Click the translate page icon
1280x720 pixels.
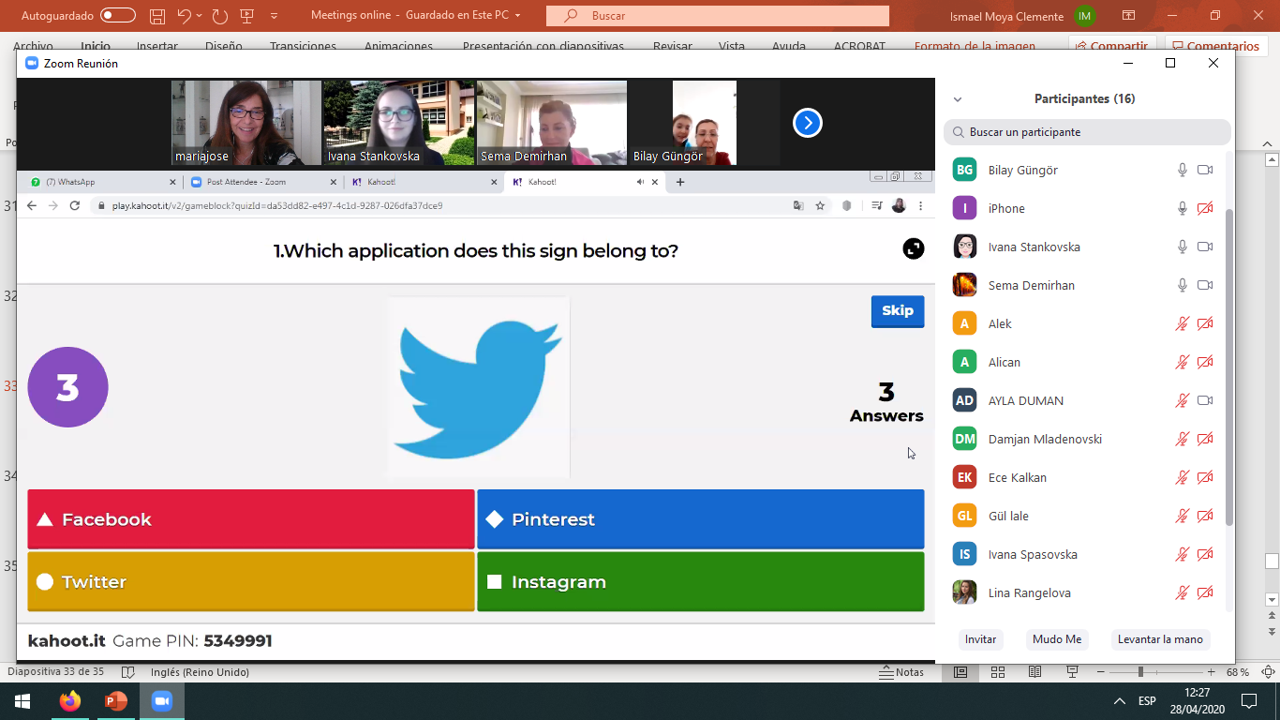click(x=798, y=206)
